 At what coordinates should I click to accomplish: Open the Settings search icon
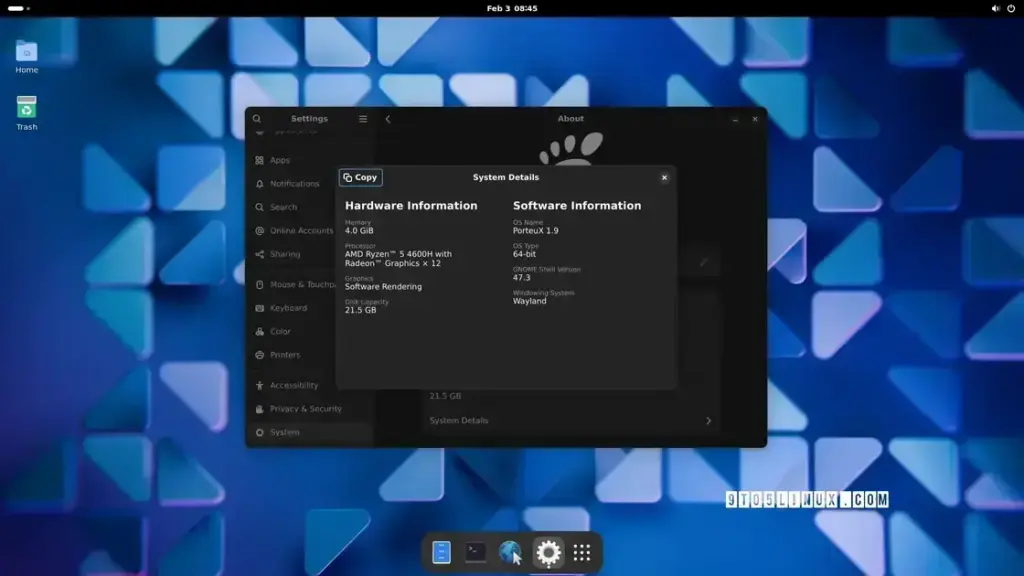coord(257,119)
